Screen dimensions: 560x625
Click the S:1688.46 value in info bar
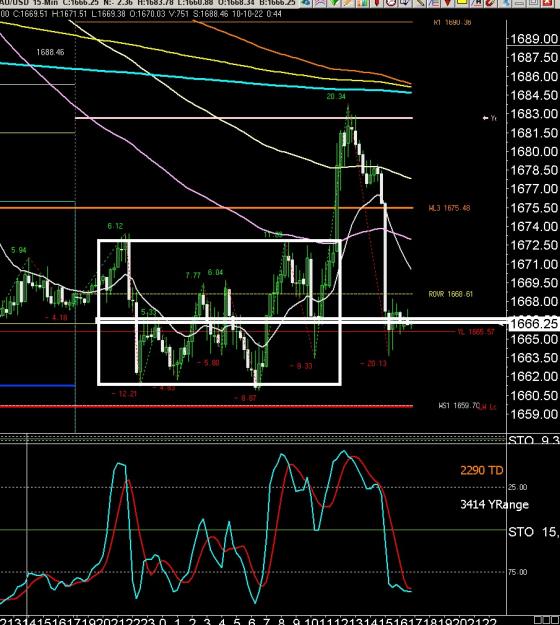point(210,14)
